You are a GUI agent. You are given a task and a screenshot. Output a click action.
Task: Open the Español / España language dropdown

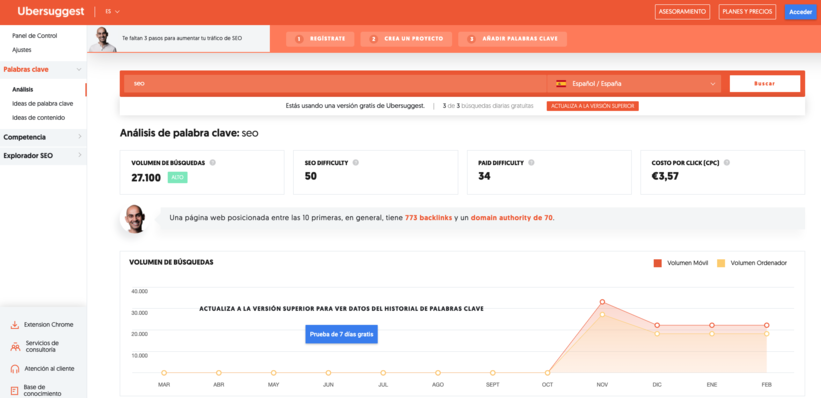pyautogui.click(x=634, y=84)
